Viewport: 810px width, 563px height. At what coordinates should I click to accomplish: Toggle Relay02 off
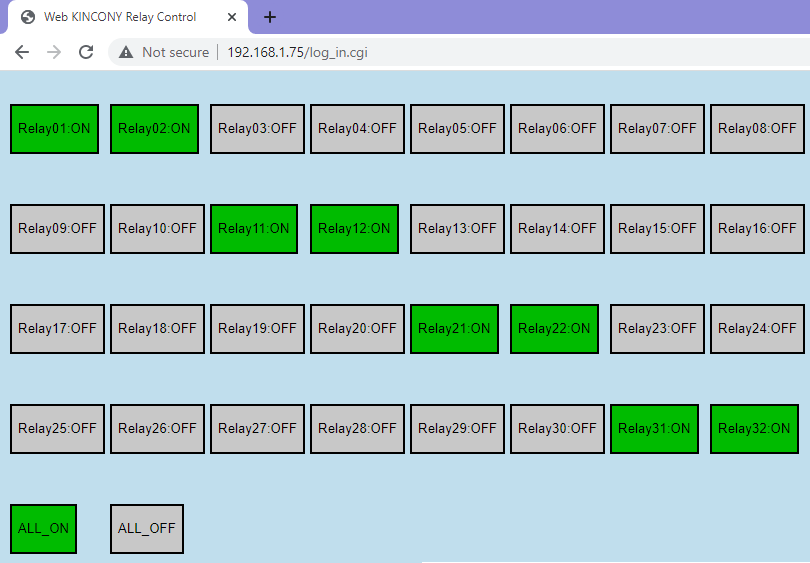coord(154,129)
